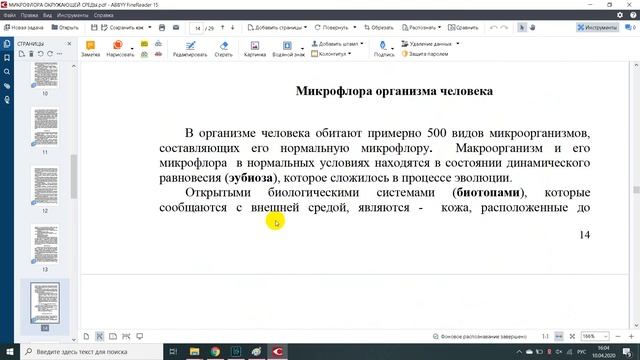640x360 pixels.
Task: Click the Watermark (Водяной знак) icon
Action: pyautogui.click(x=287, y=45)
